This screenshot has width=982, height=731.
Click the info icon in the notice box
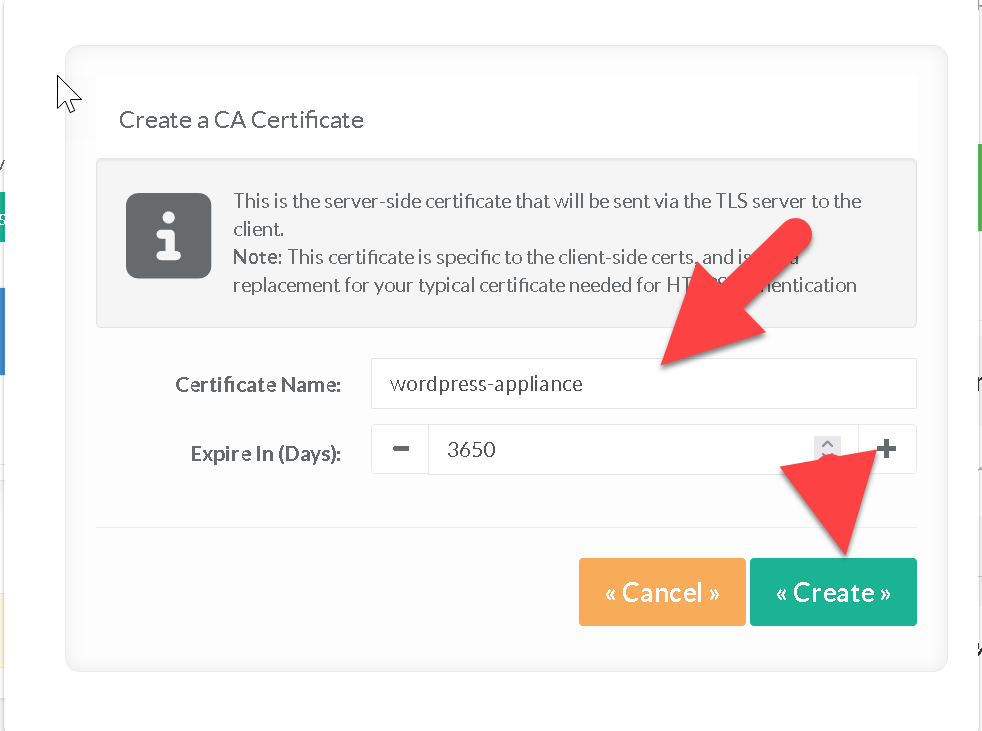pyautogui.click(x=168, y=235)
